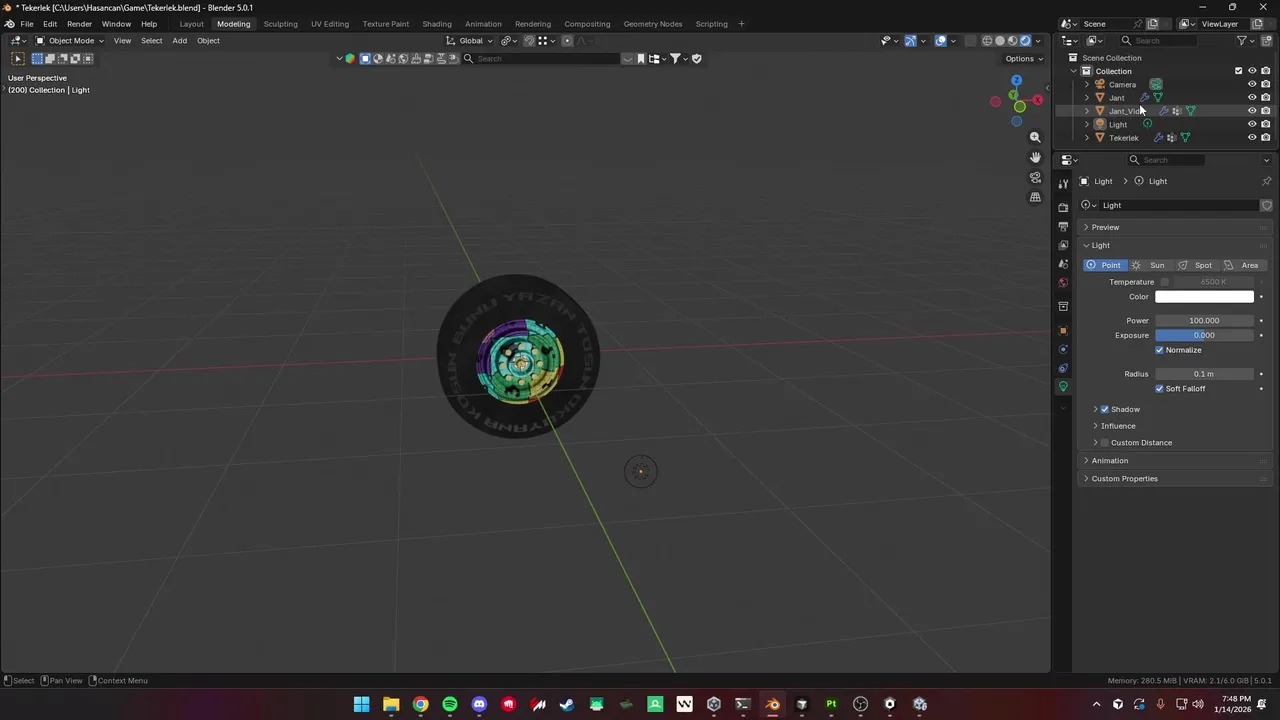Expand the Tekerlek tree item
Viewport: 1280px width, 720px height.
1087,137
